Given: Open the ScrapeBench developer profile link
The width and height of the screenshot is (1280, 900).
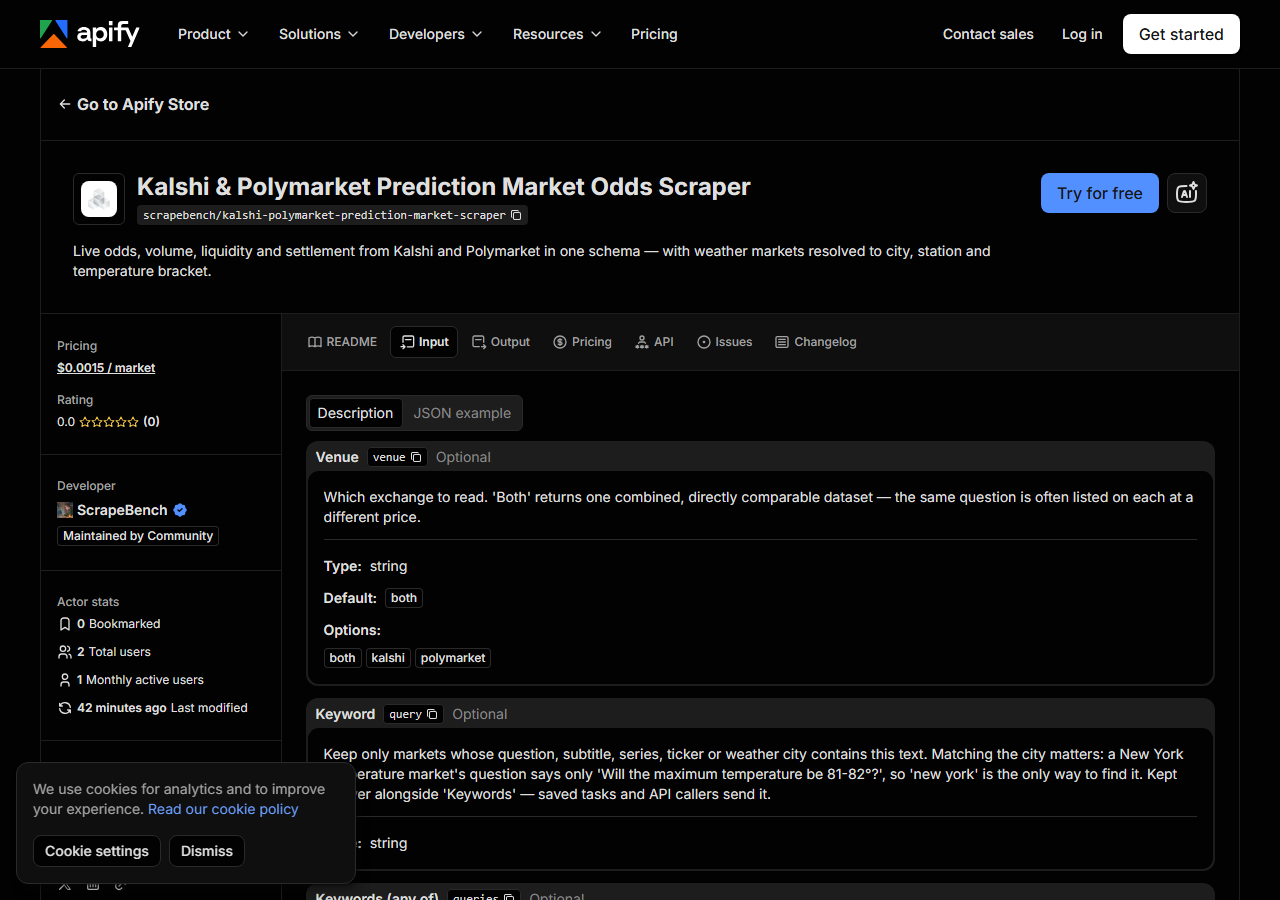Looking at the screenshot, I should (122, 510).
